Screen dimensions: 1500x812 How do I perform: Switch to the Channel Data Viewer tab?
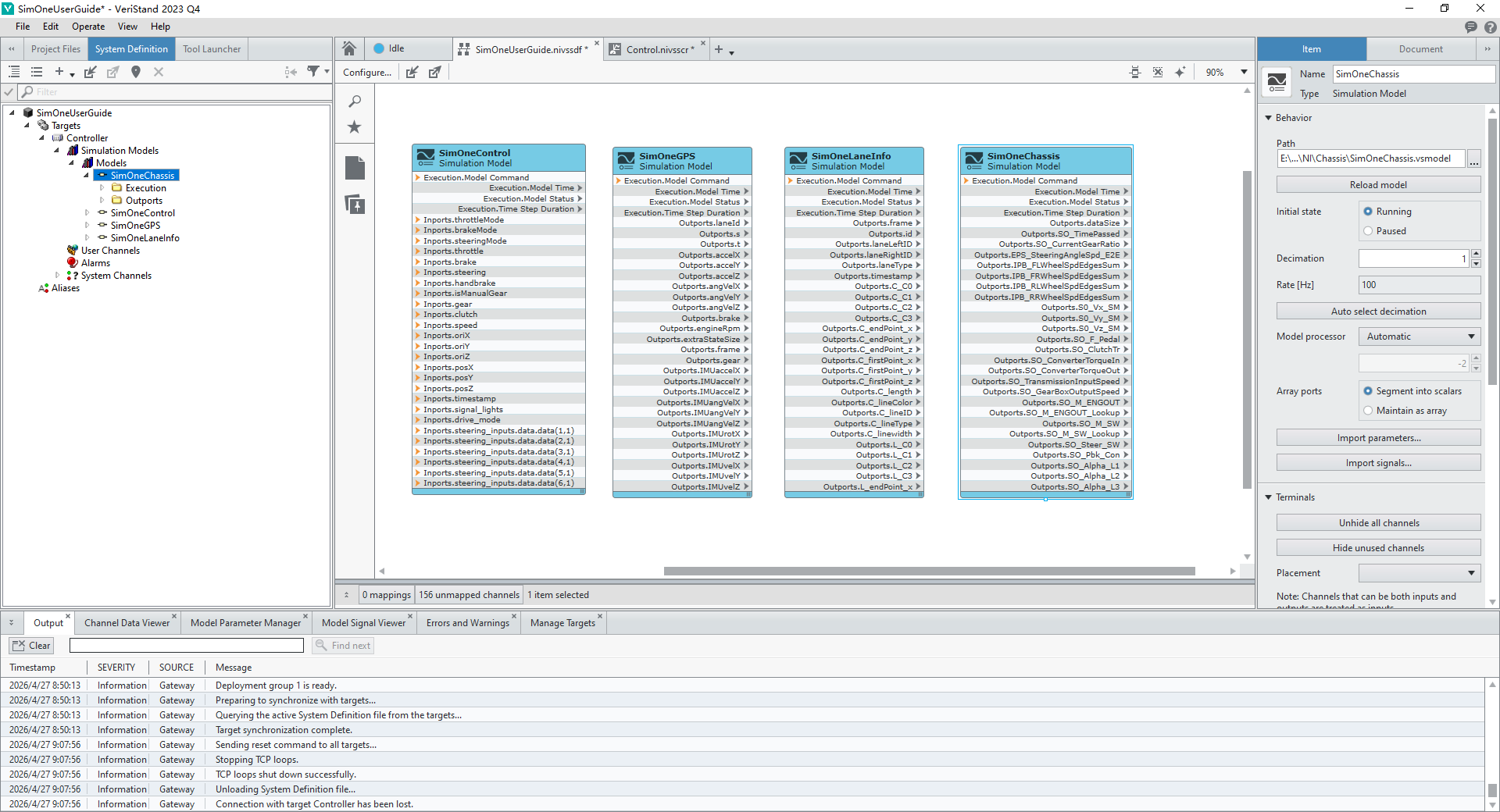[x=127, y=623]
